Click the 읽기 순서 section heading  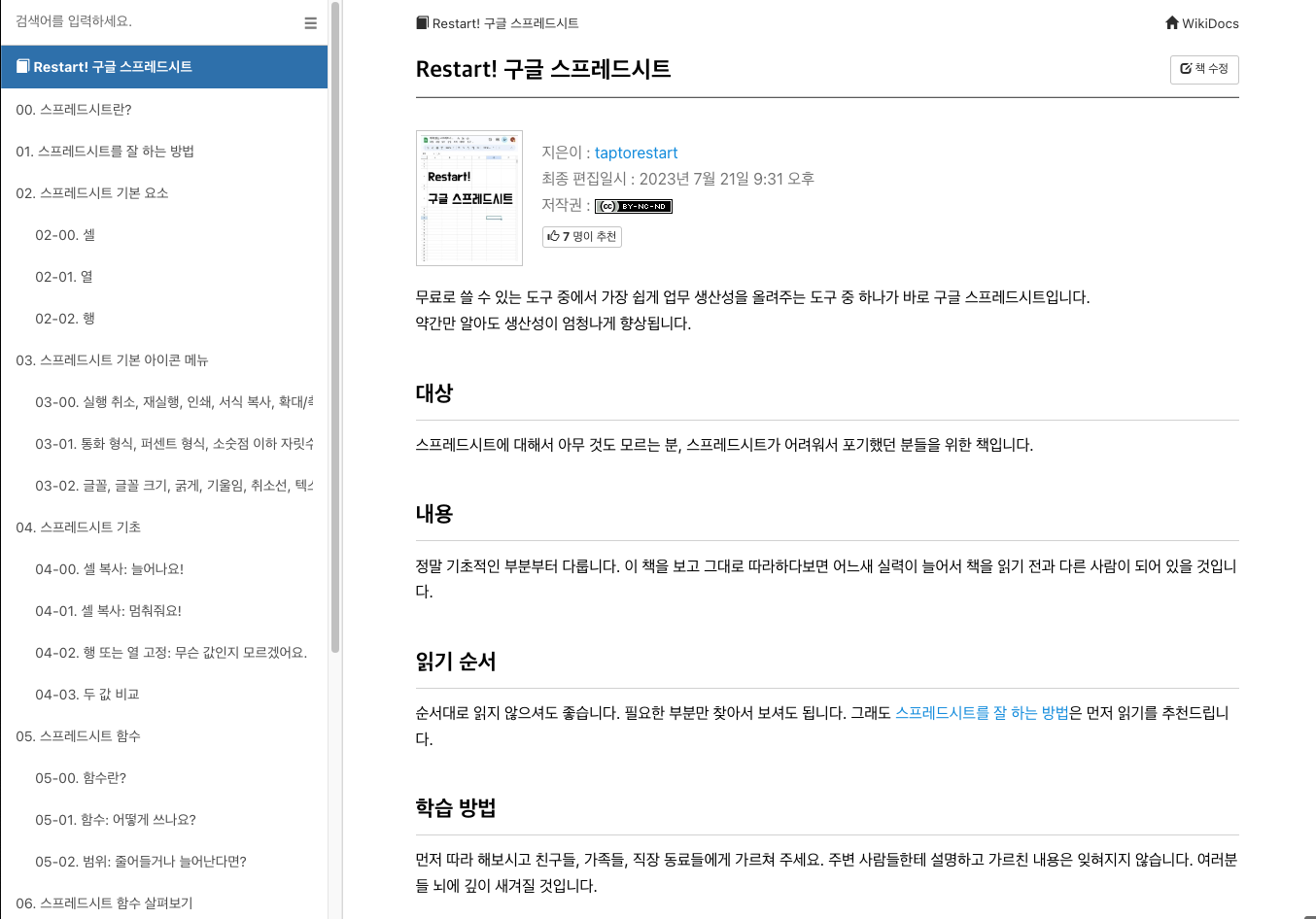(456, 662)
